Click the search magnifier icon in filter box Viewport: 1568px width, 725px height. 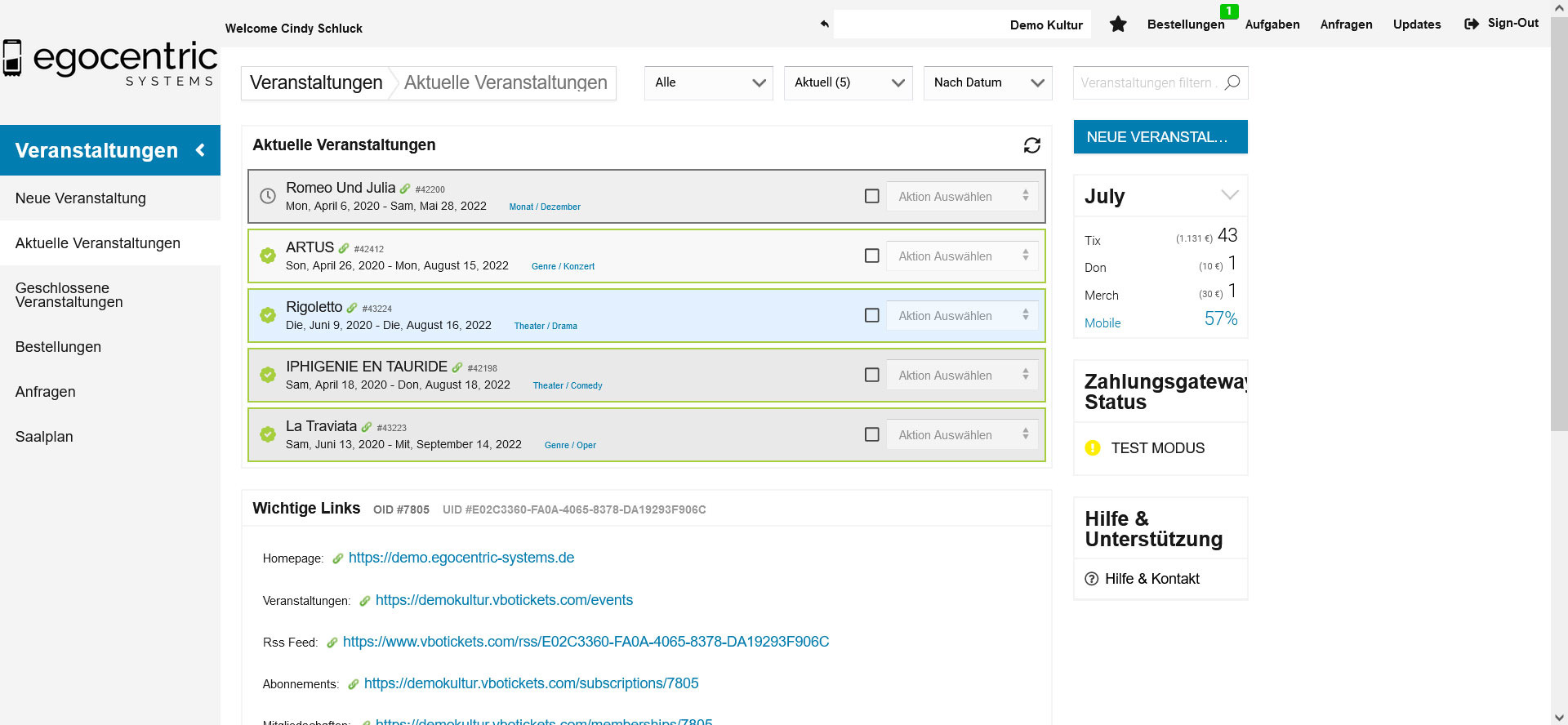coord(1232,82)
